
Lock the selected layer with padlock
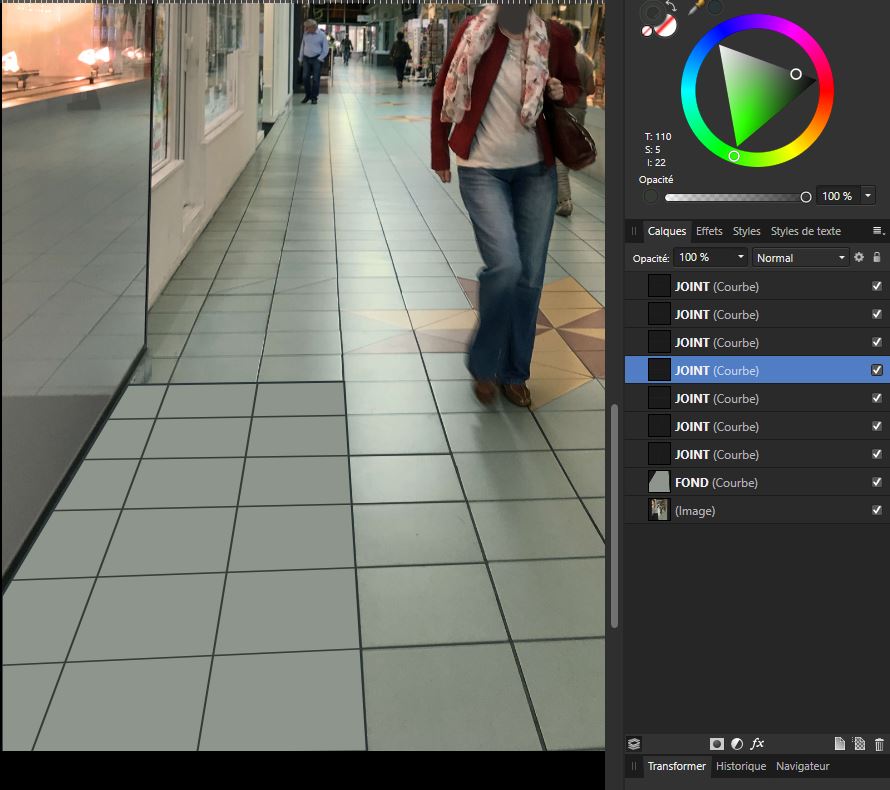tap(876, 257)
